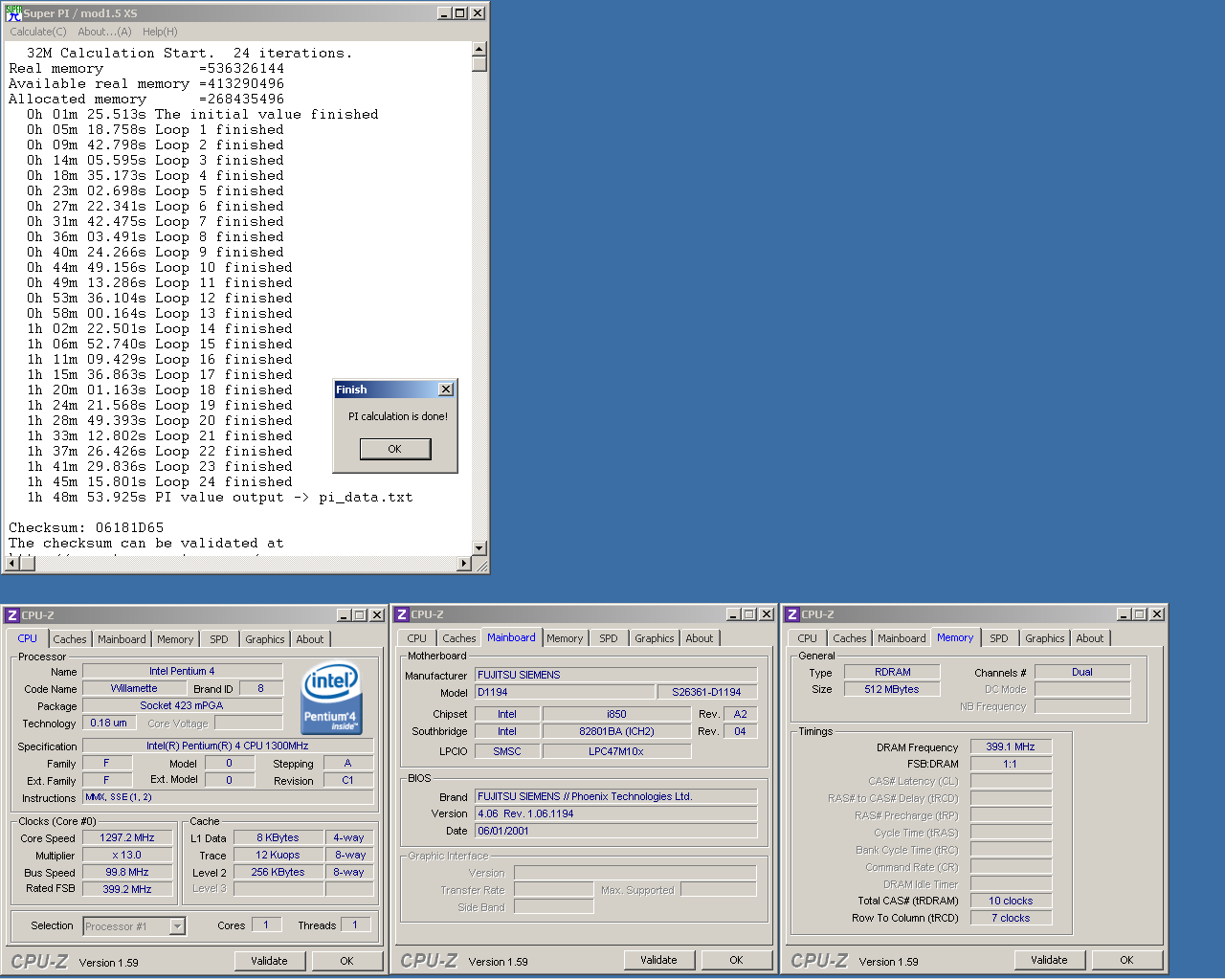The height and width of the screenshot is (980, 1225).
Task: Click the LPCIO model field LPC47M10x
Action: [616, 751]
